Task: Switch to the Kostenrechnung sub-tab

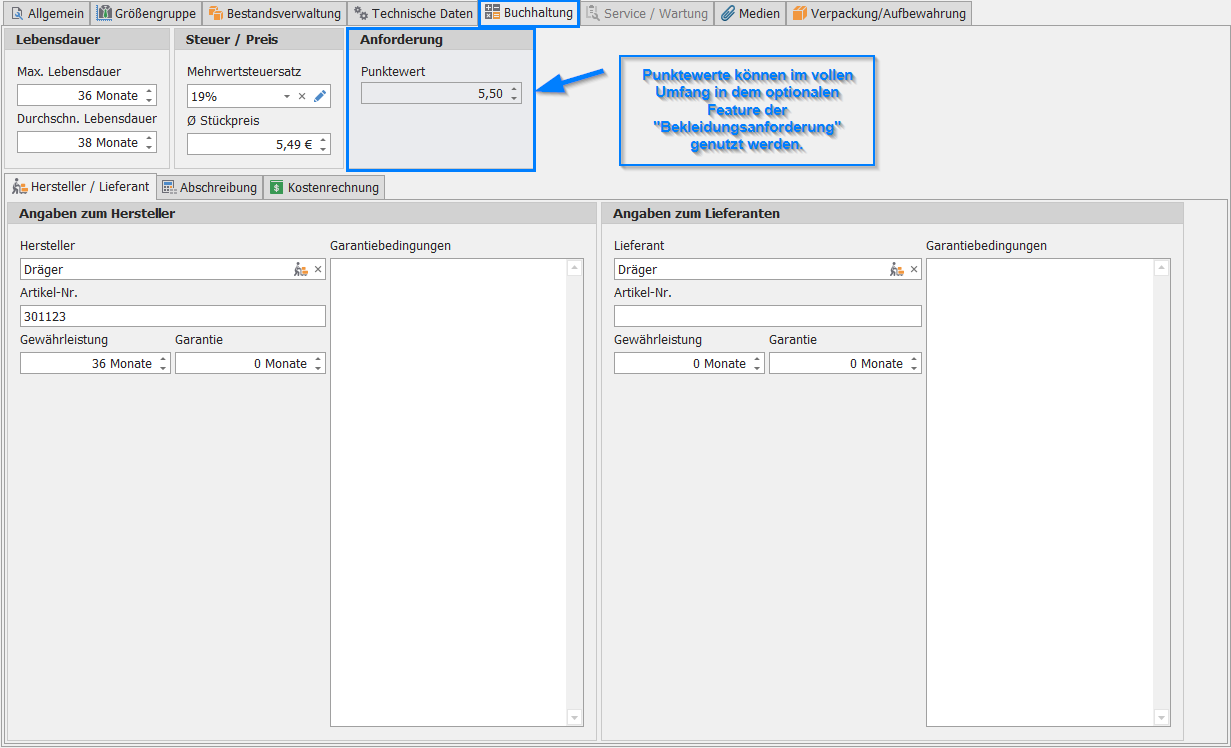Action: click(324, 188)
